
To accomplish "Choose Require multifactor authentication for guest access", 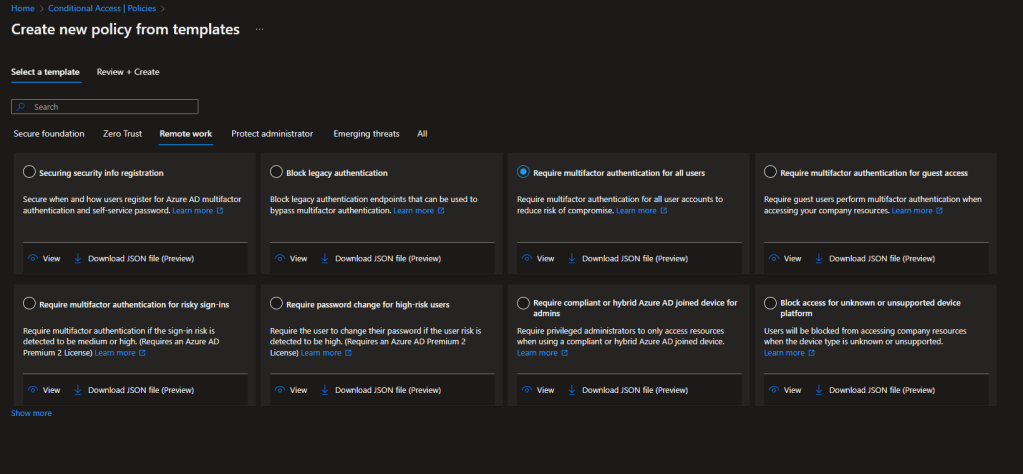I will (x=770, y=173).
